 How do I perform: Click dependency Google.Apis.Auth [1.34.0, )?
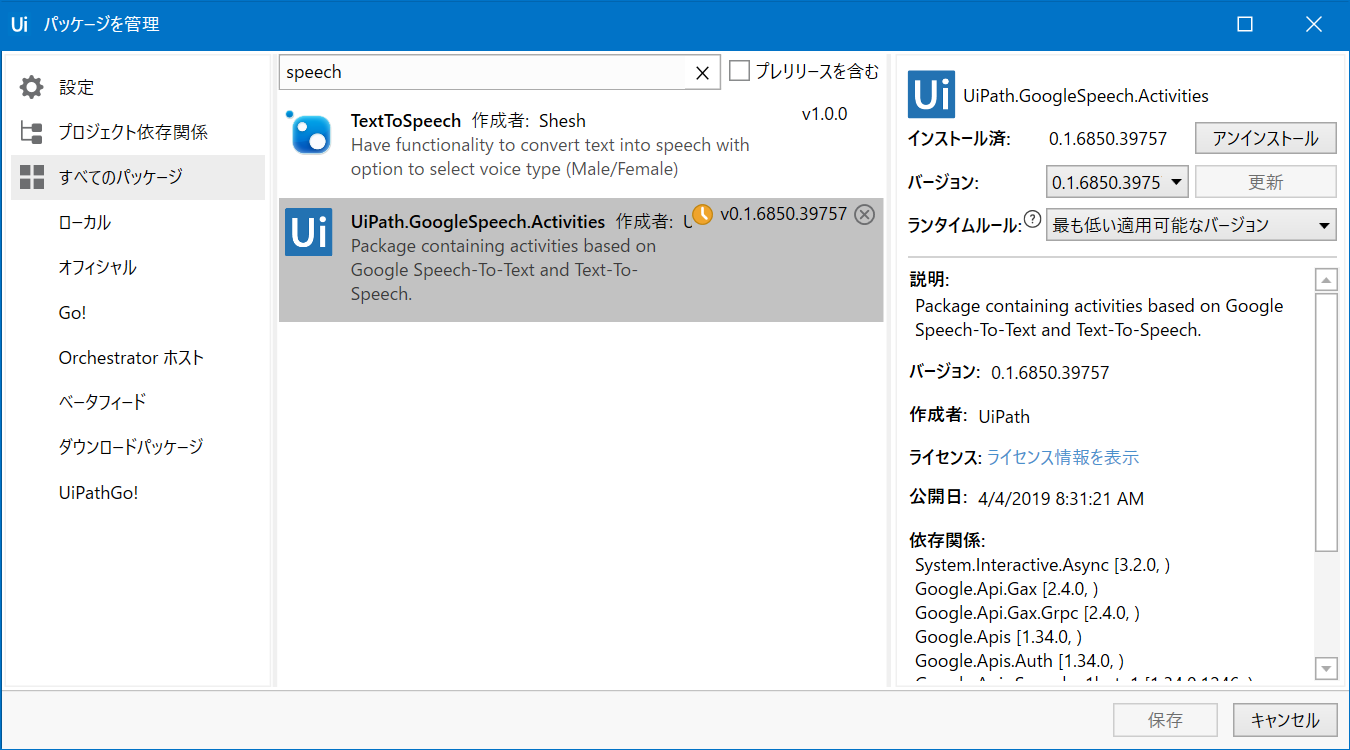point(1019,660)
